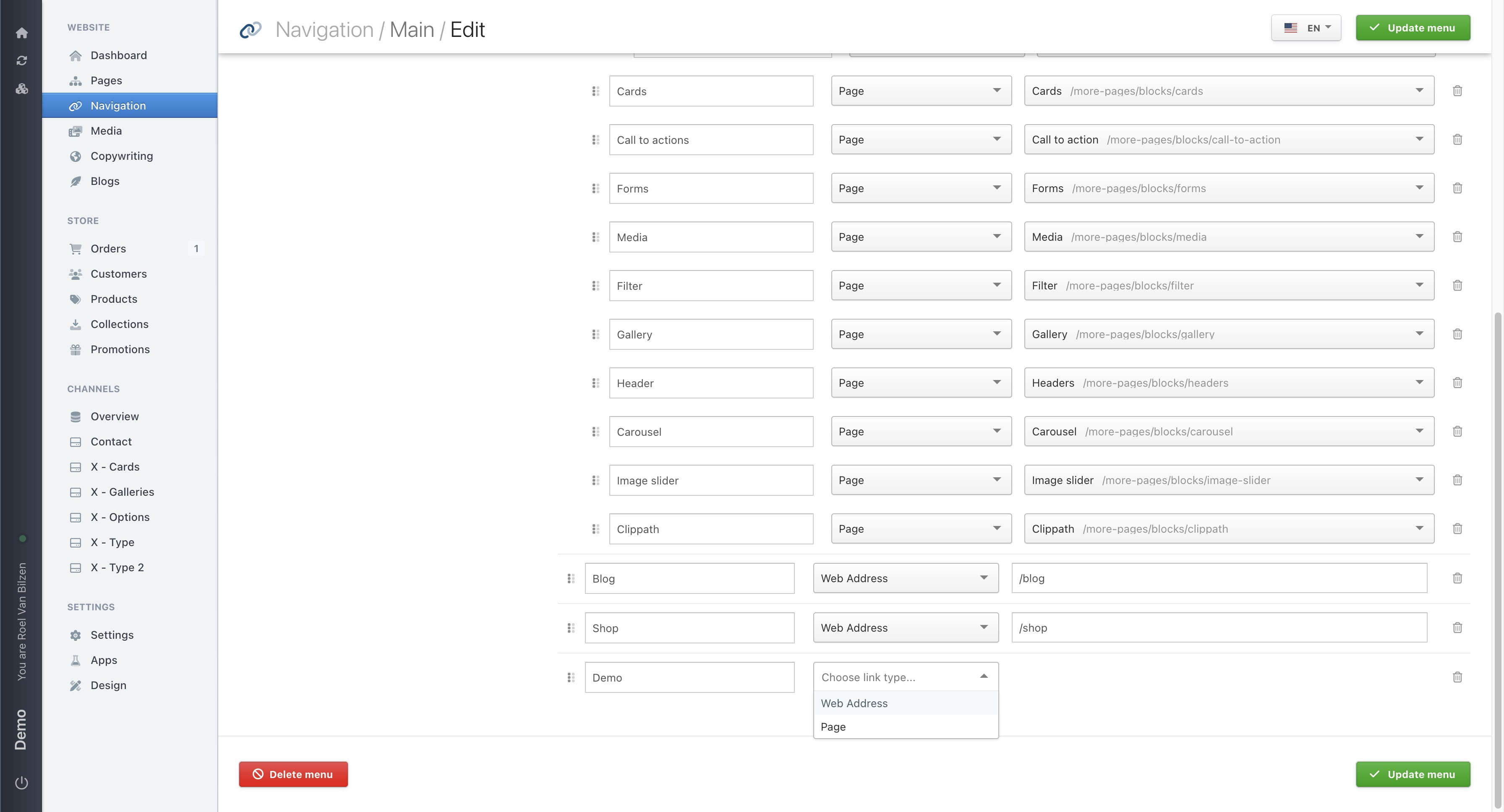The height and width of the screenshot is (812, 1504).
Task: Click the green Update menu button
Action: (x=1413, y=27)
